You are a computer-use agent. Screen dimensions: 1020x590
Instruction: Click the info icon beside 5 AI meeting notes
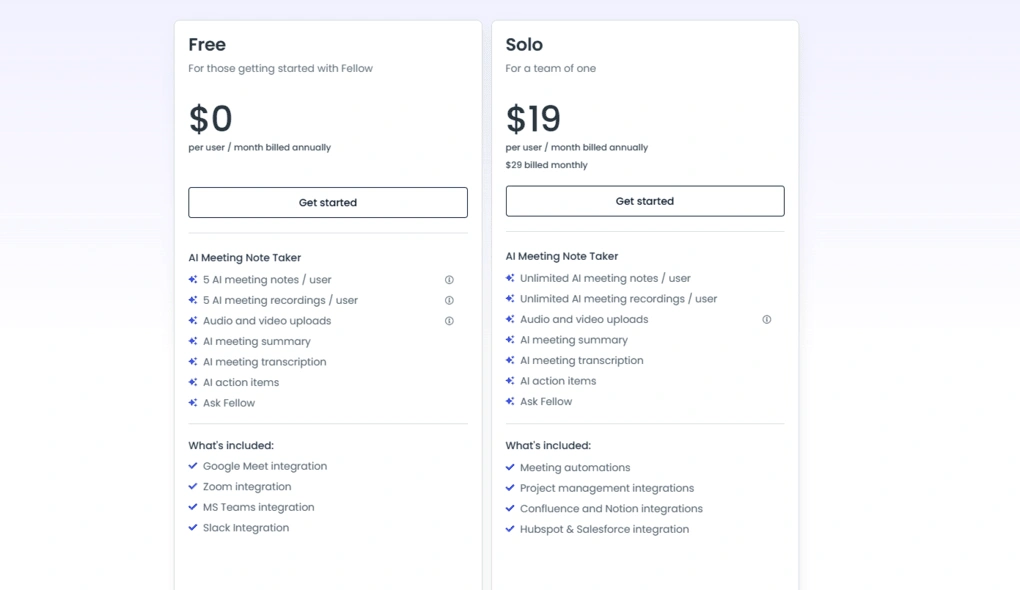(x=449, y=279)
